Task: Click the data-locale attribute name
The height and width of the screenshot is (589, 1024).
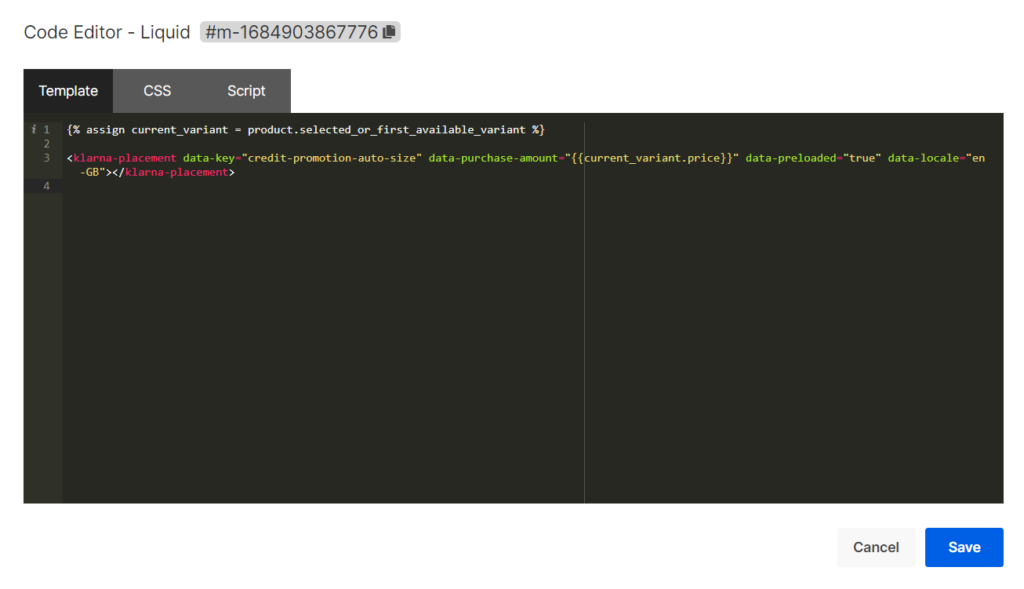Action: pos(923,158)
